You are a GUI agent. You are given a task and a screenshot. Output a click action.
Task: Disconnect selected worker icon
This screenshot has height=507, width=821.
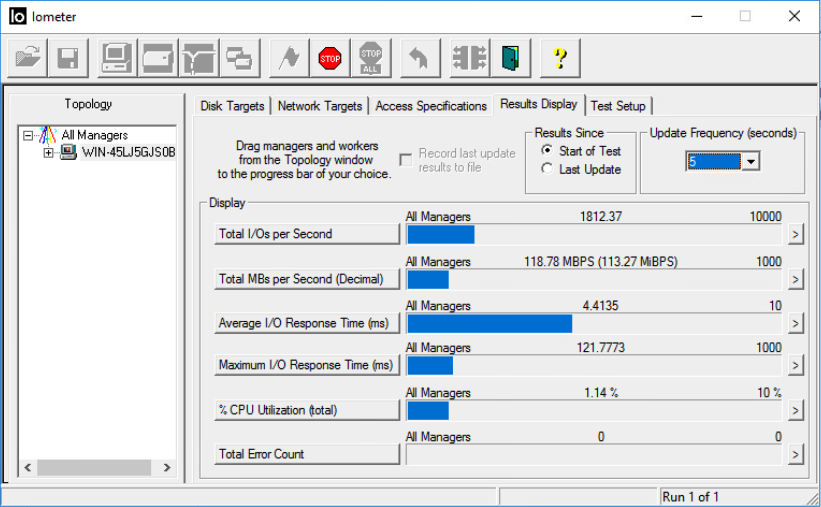tap(470, 58)
